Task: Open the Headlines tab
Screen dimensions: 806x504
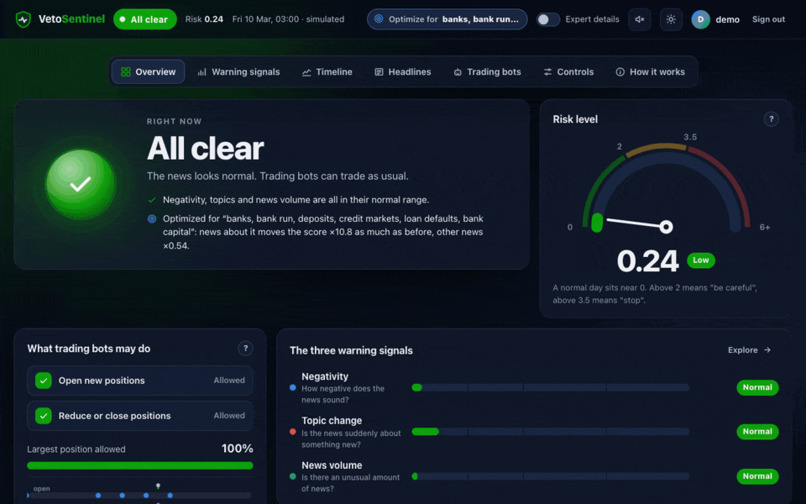Action: coord(403,72)
